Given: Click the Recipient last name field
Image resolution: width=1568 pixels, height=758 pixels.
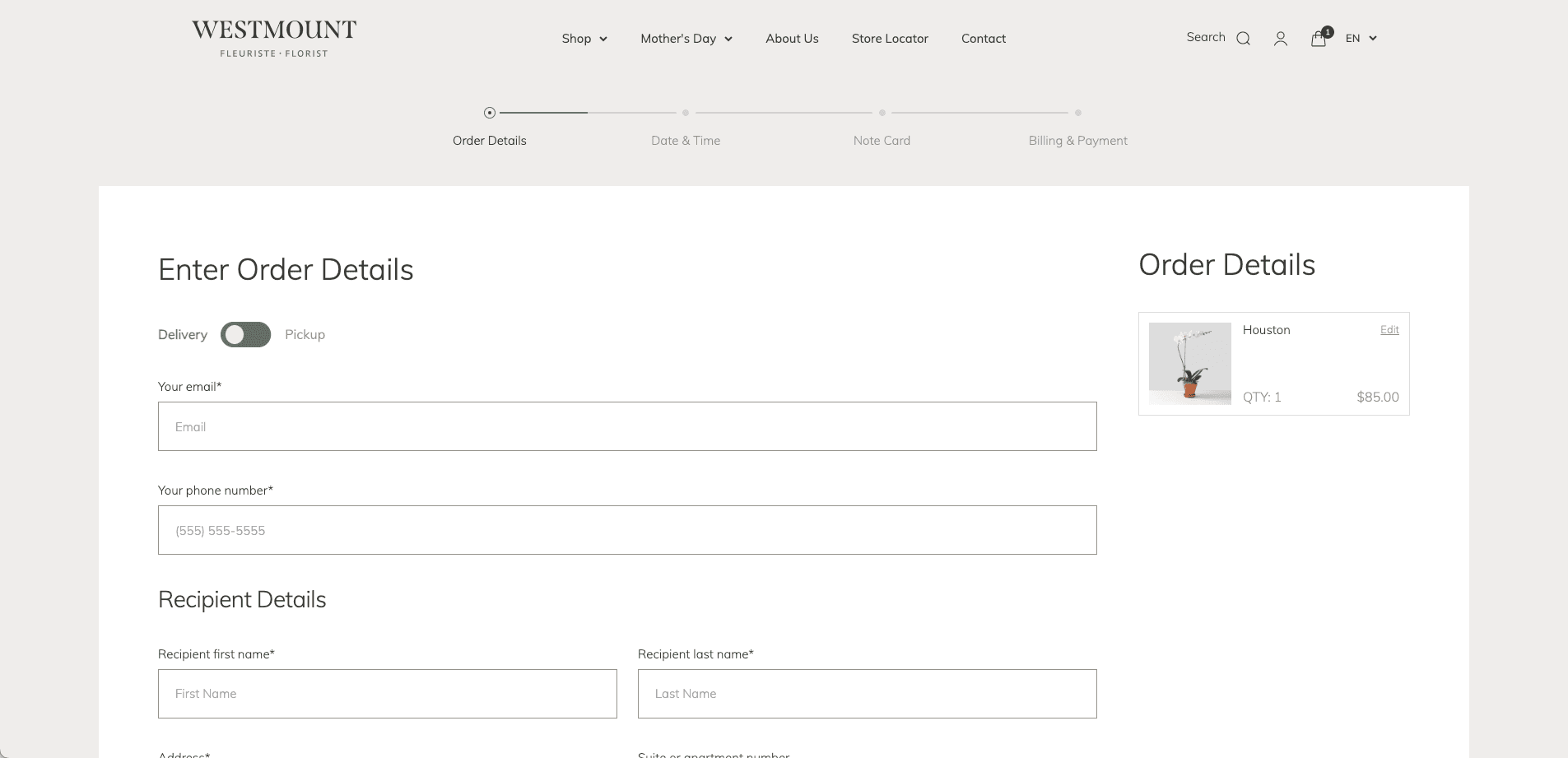Looking at the screenshot, I should (867, 694).
